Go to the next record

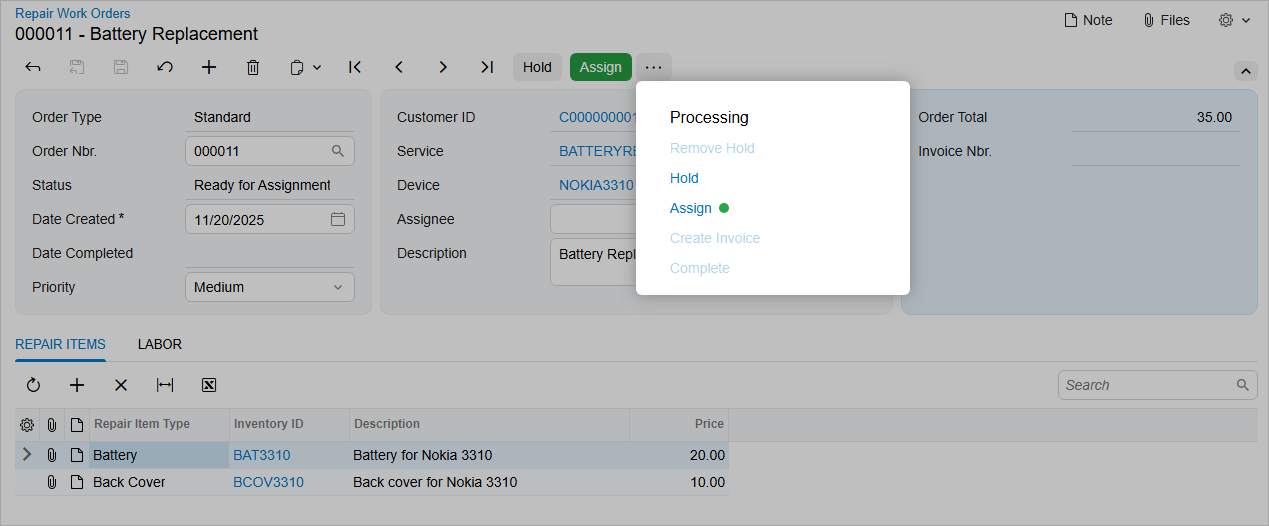(443, 67)
